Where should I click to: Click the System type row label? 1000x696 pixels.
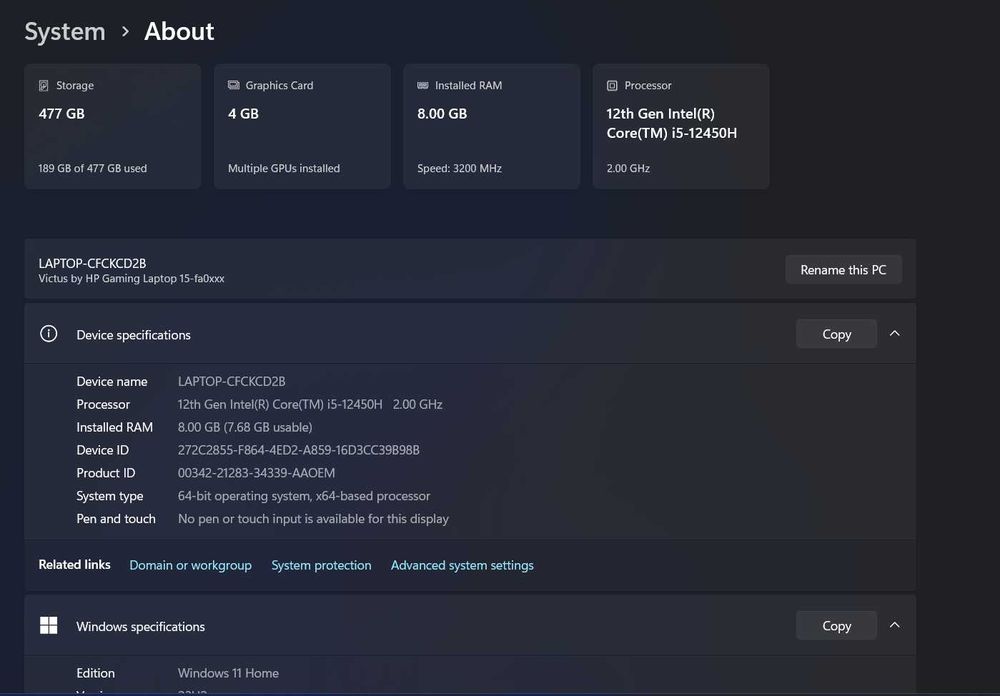coord(110,496)
